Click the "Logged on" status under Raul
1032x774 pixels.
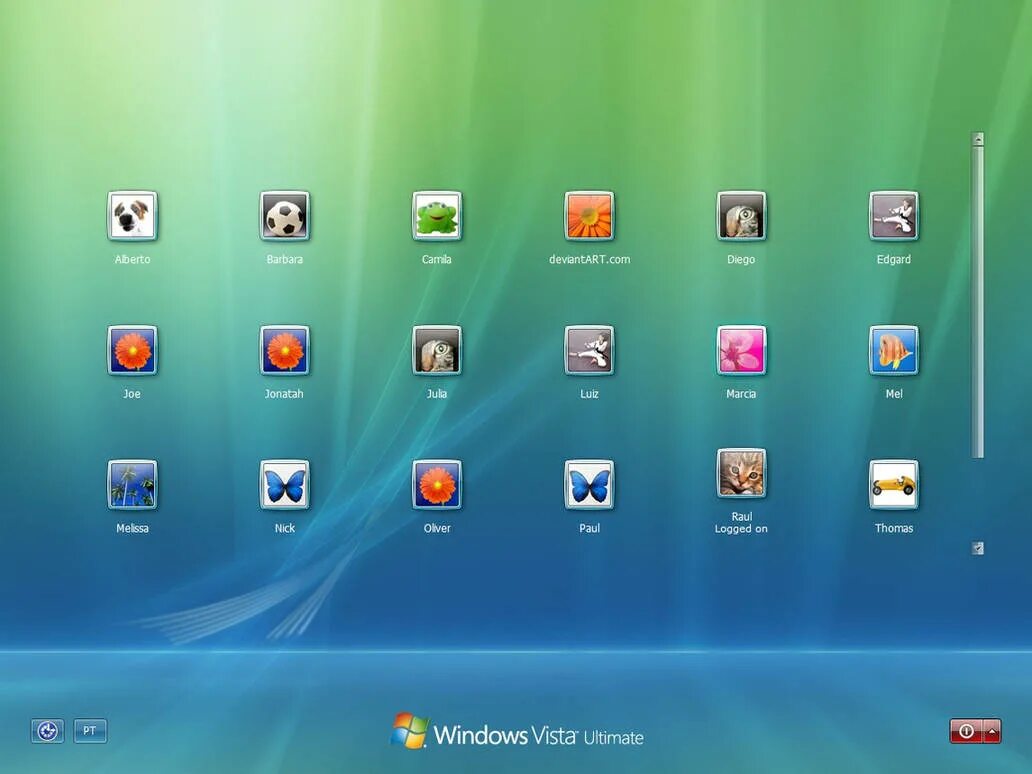tap(741, 529)
